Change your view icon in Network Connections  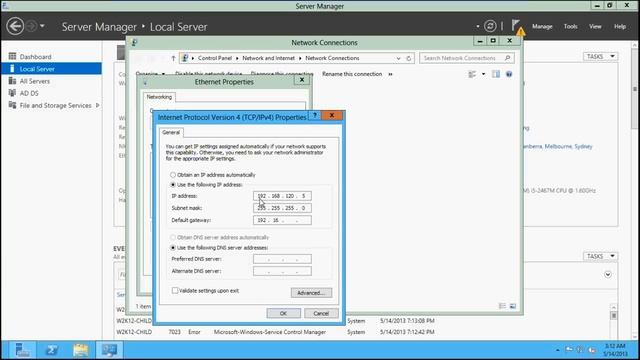[x=472, y=74]
